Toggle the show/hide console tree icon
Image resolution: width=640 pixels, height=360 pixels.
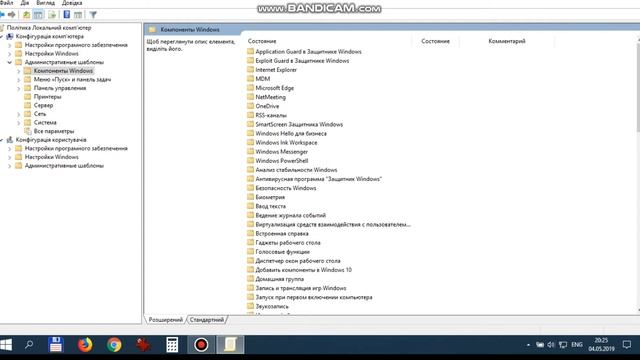pos(38,15)
